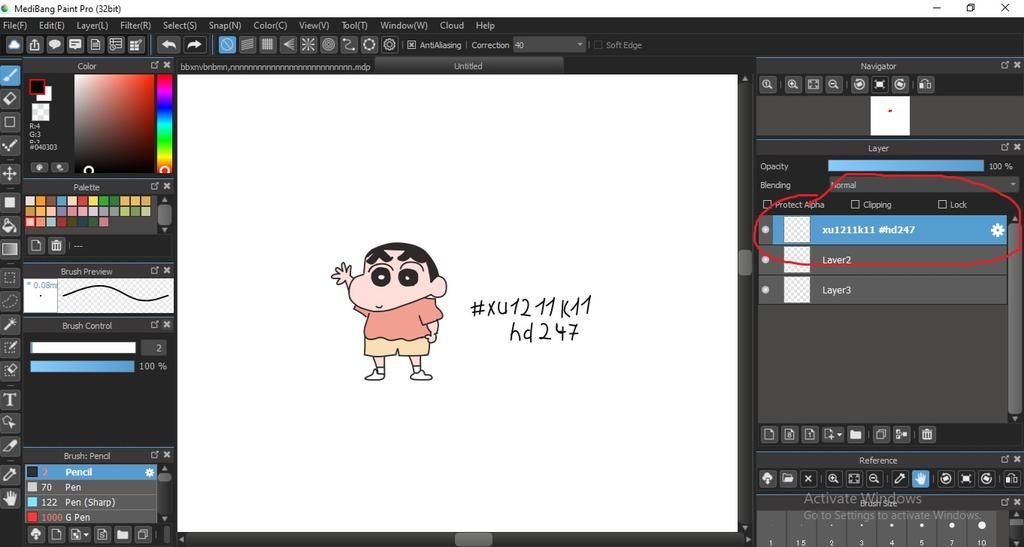Select the Eraser tool
This screenshot has height=547, width=1024.
(x=10, y=99)
